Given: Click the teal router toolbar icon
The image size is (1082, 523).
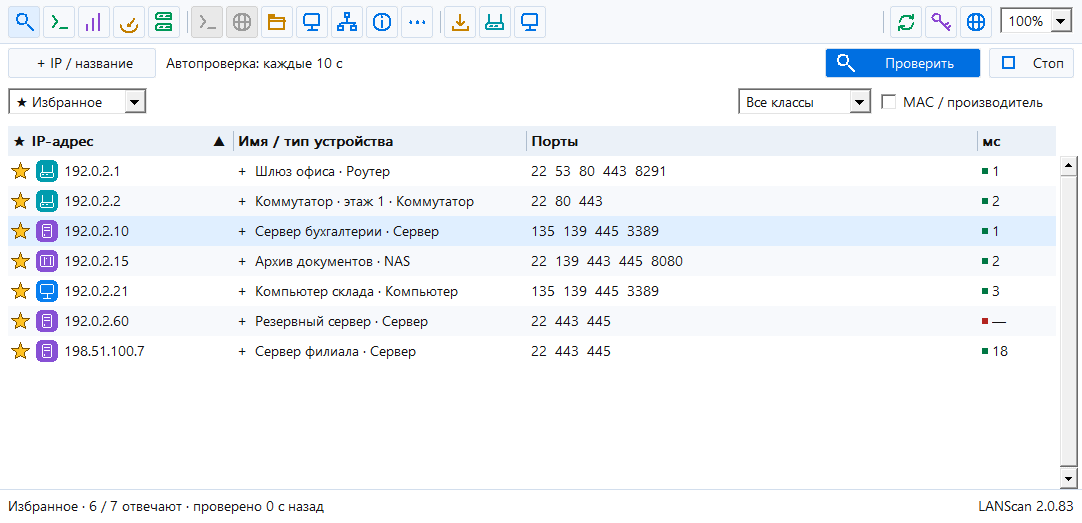Looking at the screenshot, I should [x=495, y=22].
